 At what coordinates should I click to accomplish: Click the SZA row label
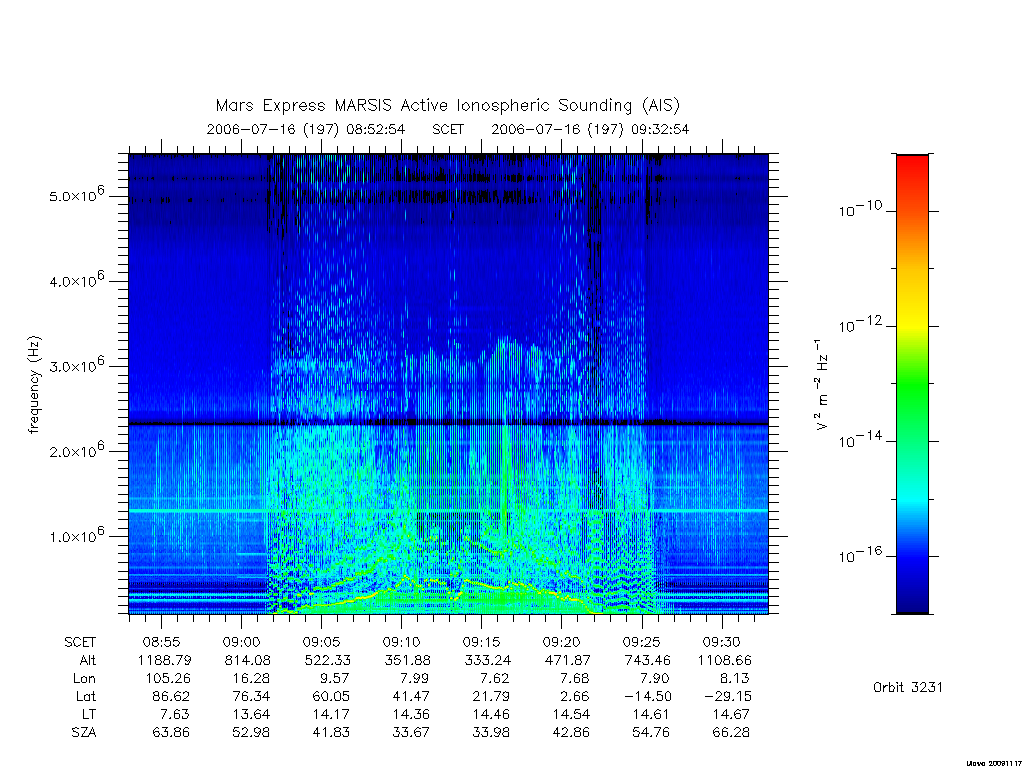coord(84,732)
